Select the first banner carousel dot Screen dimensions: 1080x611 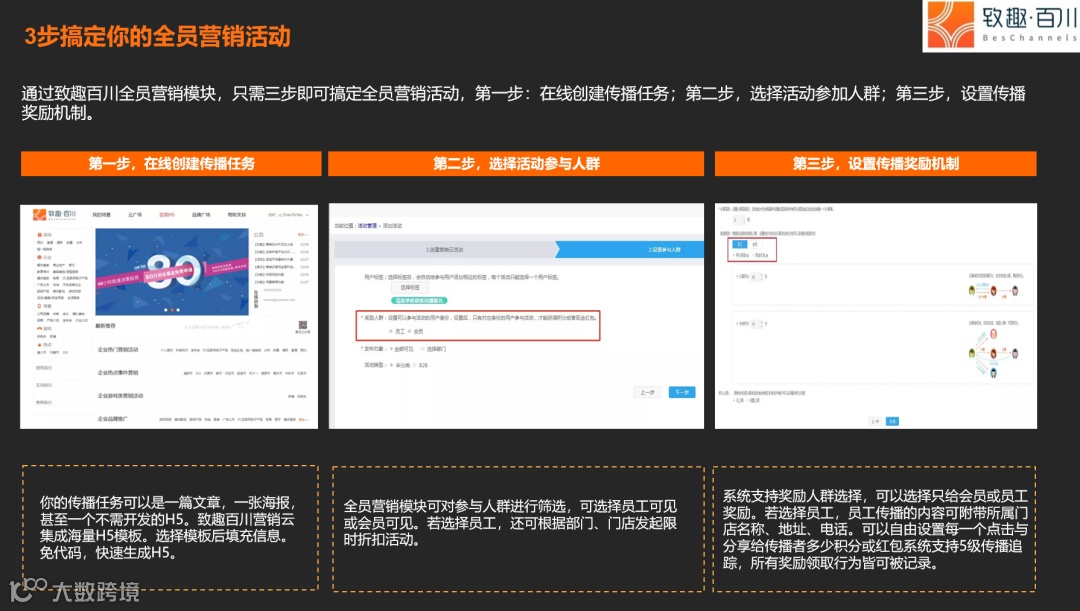(x=165, y=310)
